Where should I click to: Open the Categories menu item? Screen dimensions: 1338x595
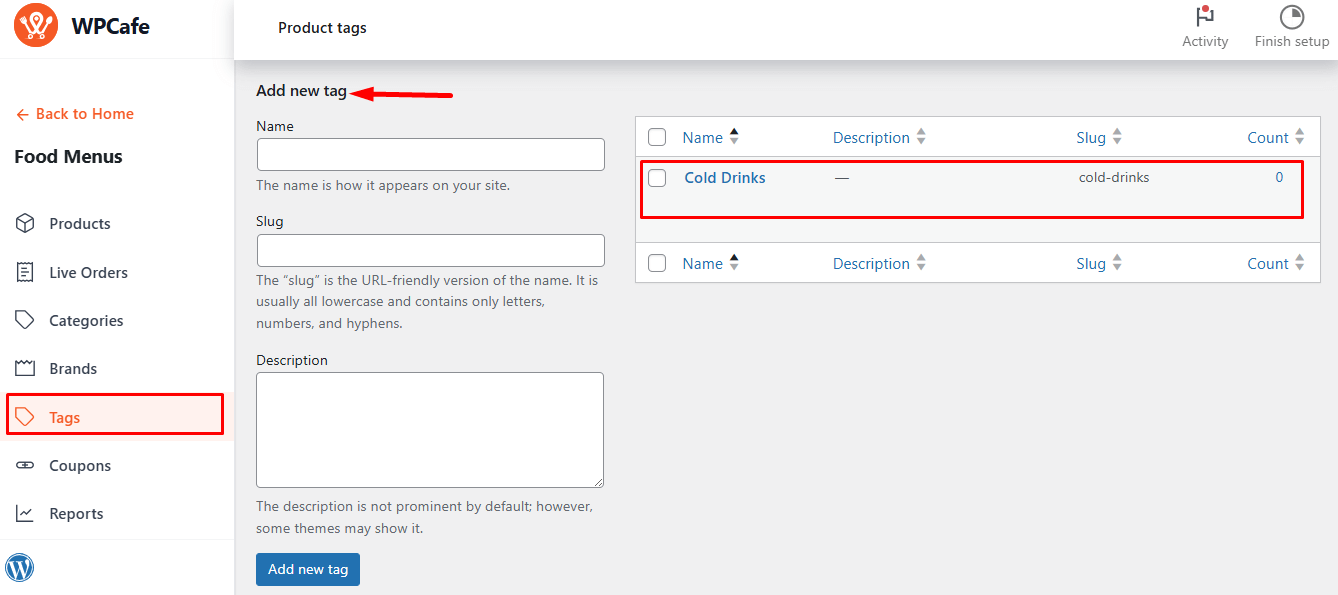86,321
